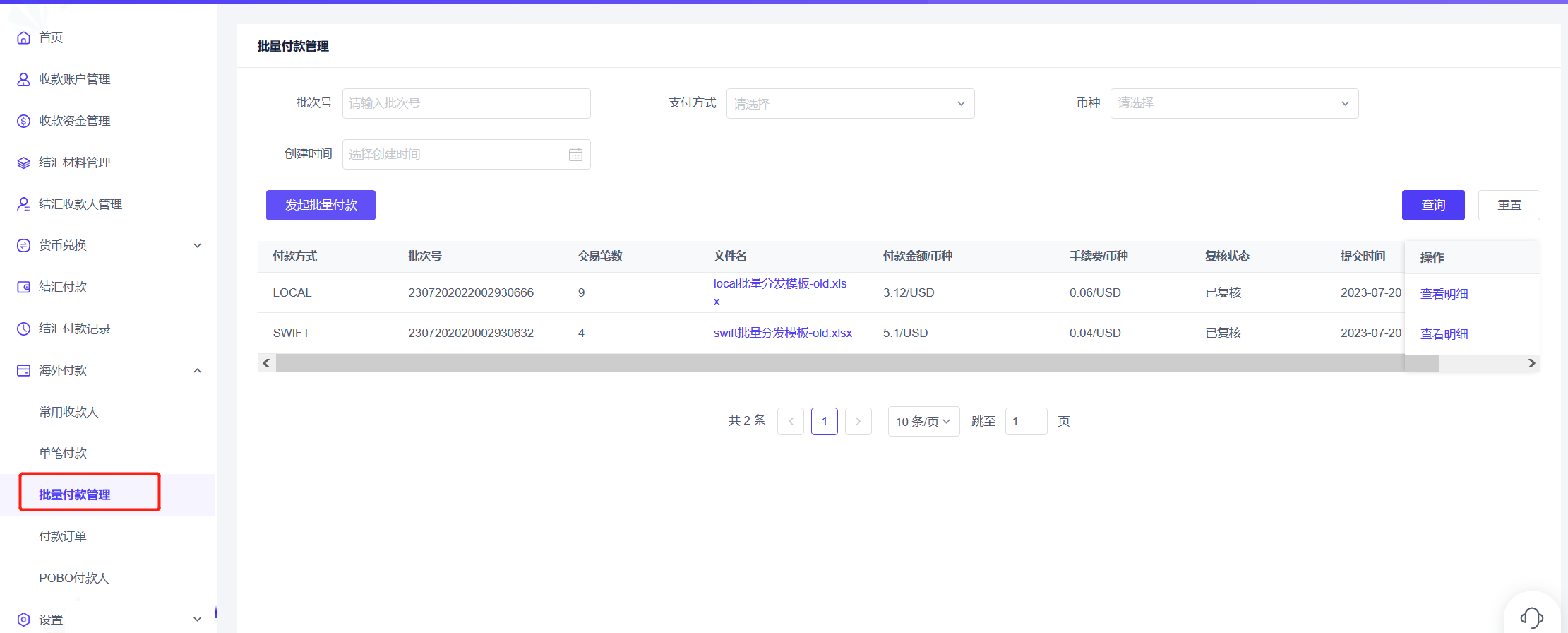Open the 支付方式 dropdown
This screenshot has width=1568, height=633.
point(849,104)
